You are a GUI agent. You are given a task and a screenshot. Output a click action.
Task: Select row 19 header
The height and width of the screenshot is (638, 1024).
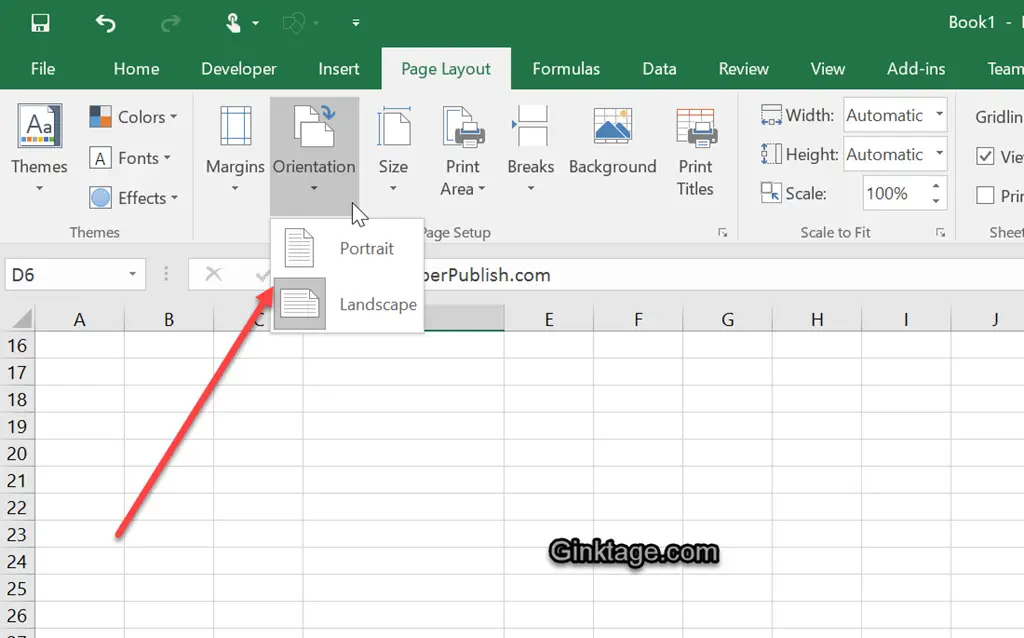pyautogui.click(x=17, y=426)
